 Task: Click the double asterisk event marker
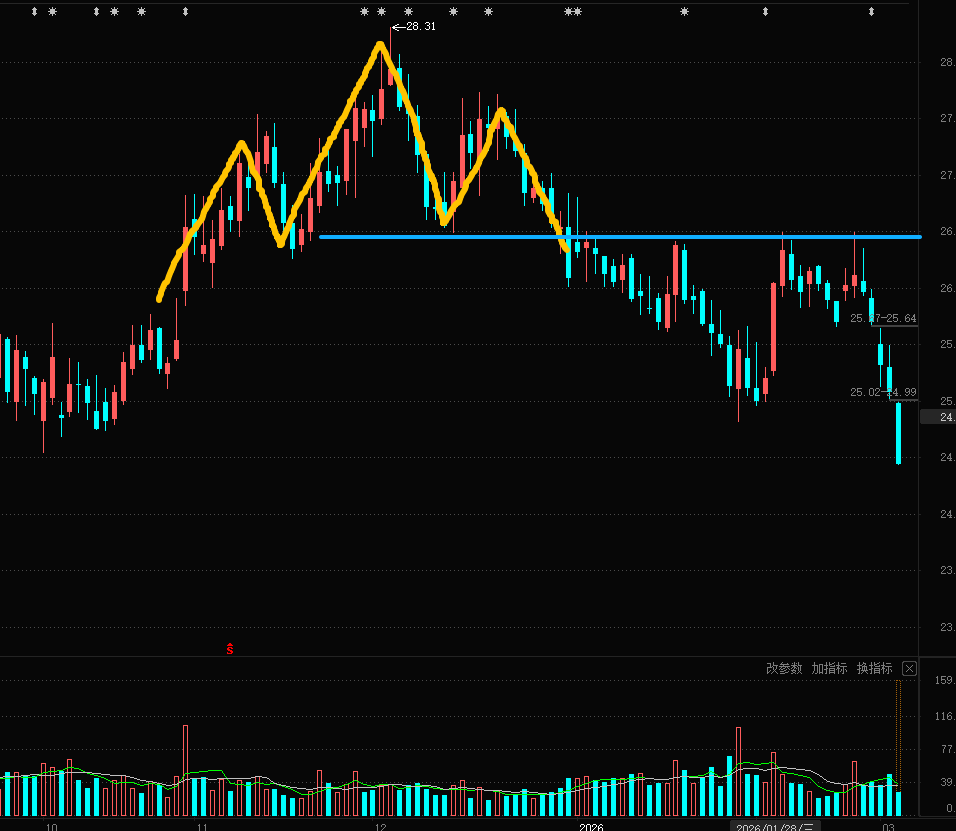(572, 12)
